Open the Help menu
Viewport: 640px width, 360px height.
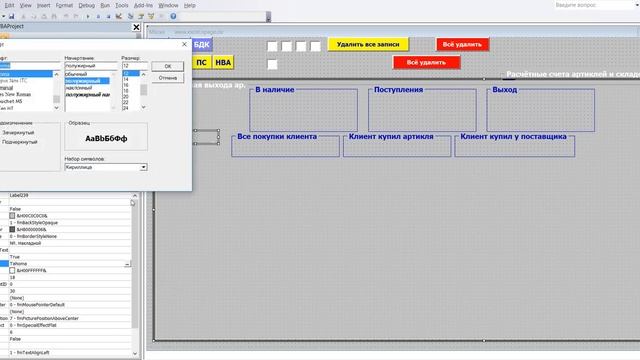(x=190, y=5)
